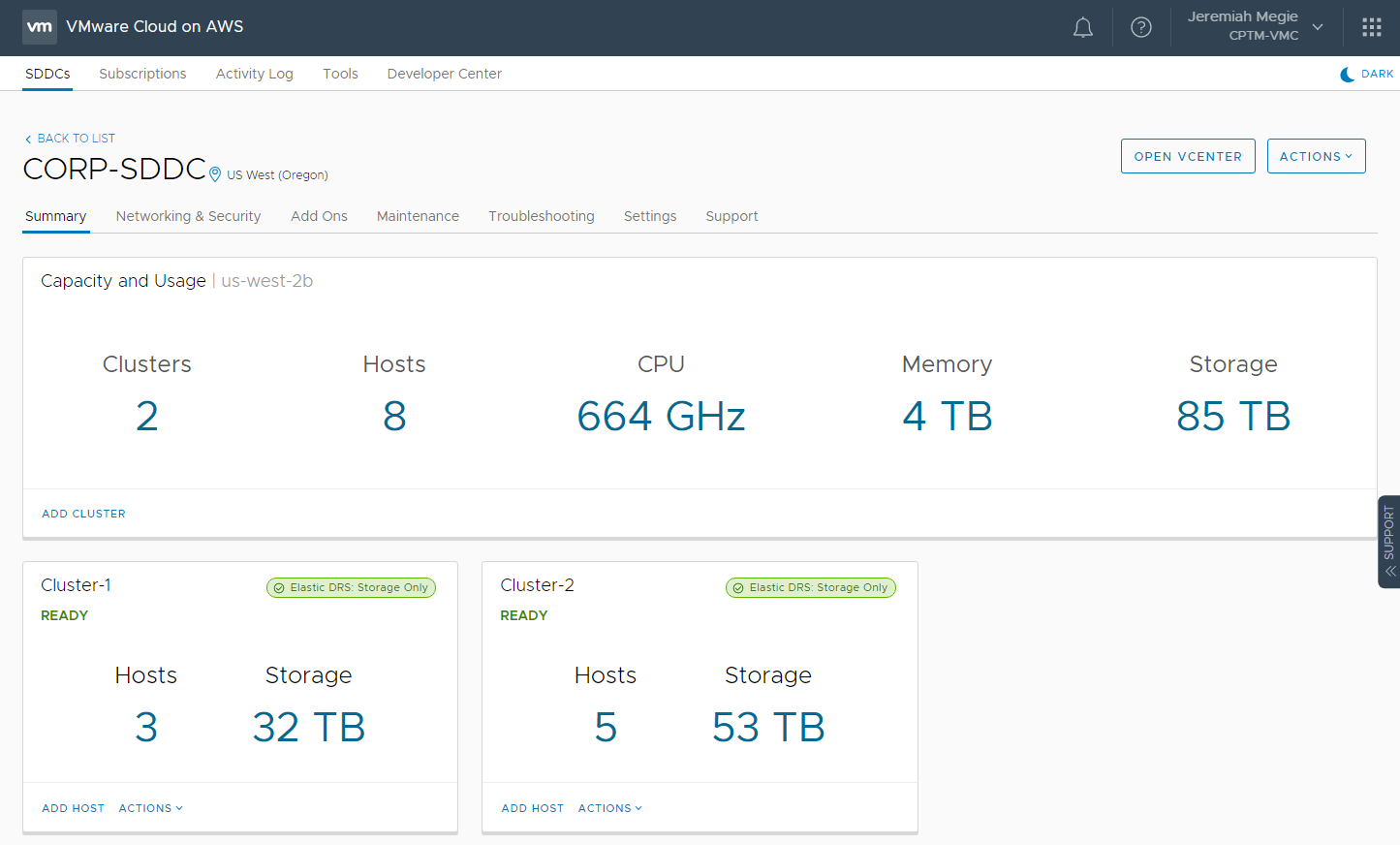1400x845 pixels.
Task: Click the notifications bell icon
Action: [1082, 28]
